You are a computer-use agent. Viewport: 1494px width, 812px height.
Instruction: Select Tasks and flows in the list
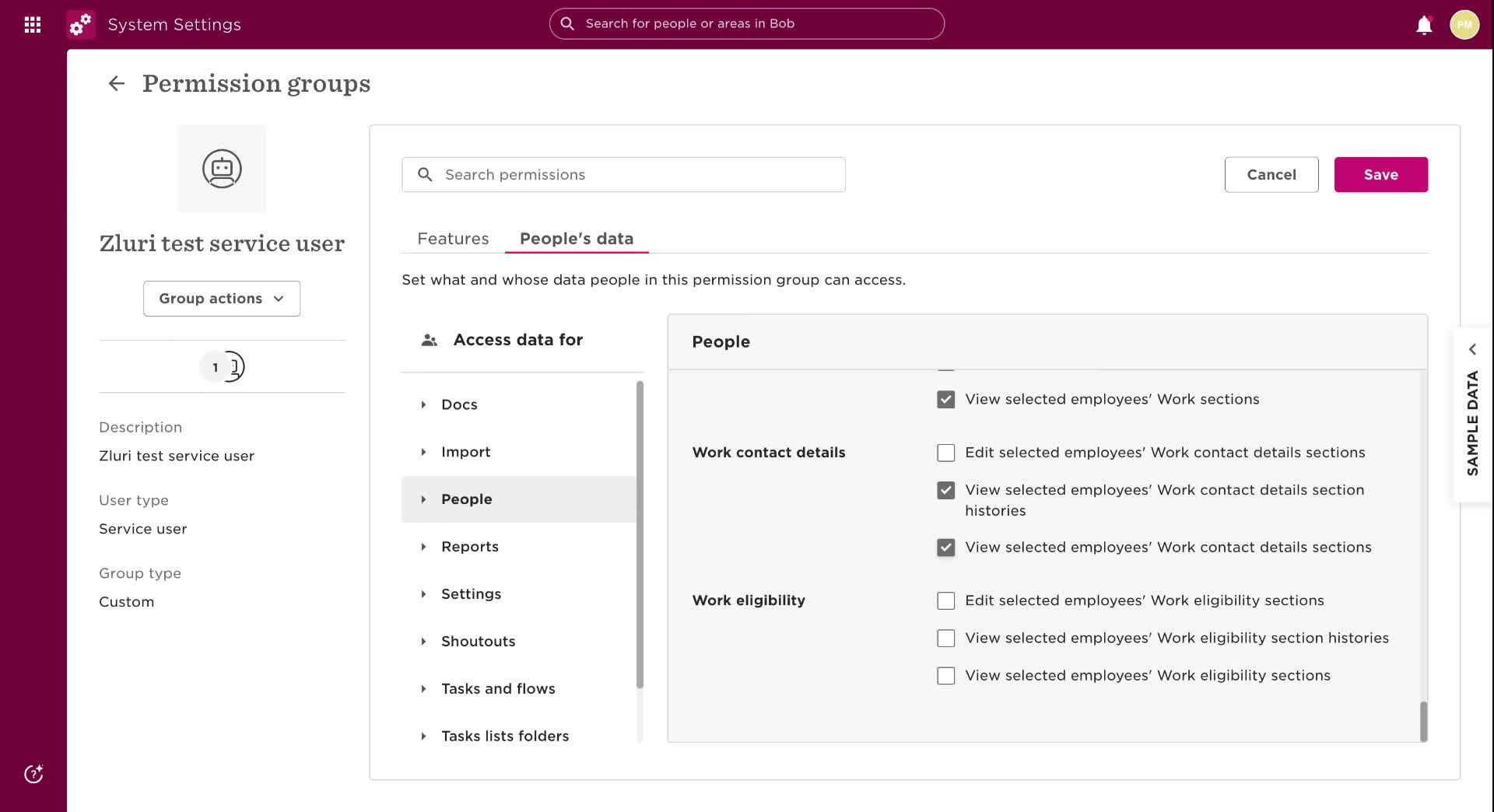click(498, 689)
